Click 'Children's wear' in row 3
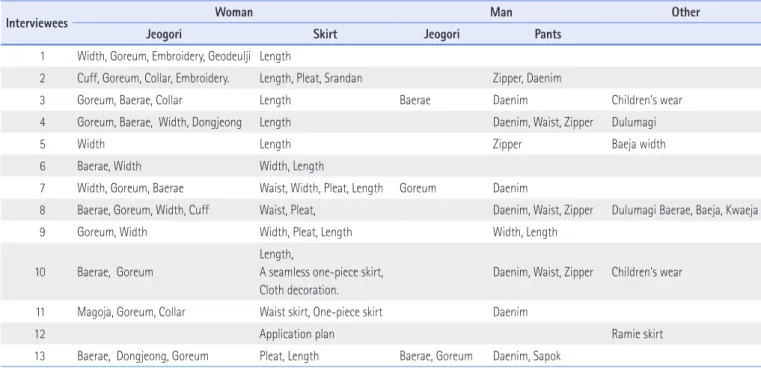The height and width of the screenshot is (368, 761). 647,100
